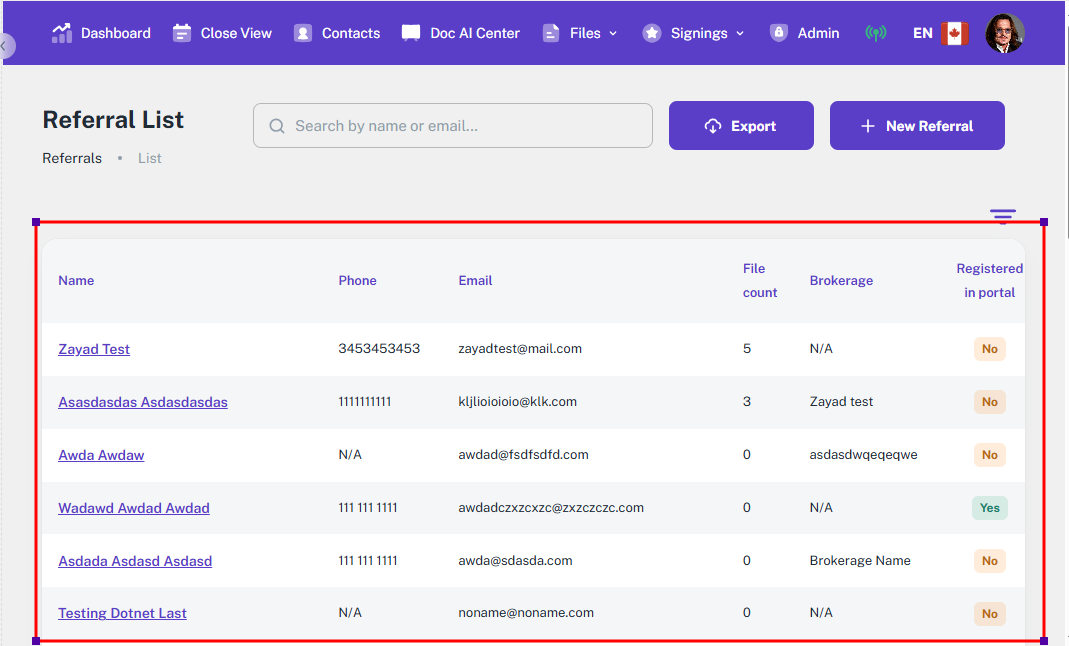The image size is (1069, 646).
Task: Click the Dashboard chart icon
Action: click(62, 33)
